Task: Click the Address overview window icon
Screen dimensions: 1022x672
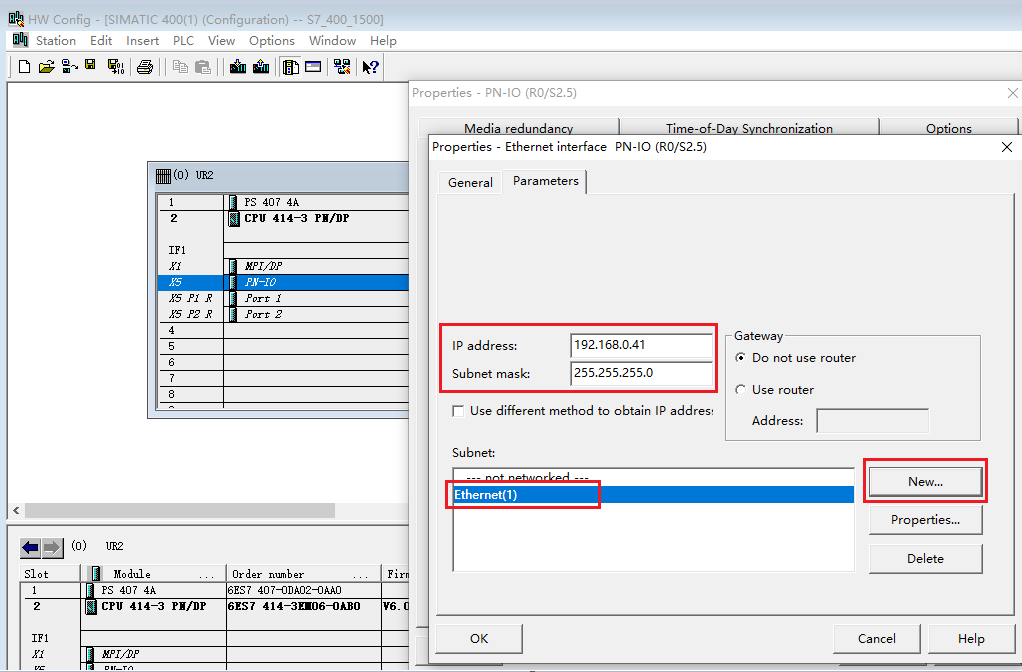Action: pos(314,66)
